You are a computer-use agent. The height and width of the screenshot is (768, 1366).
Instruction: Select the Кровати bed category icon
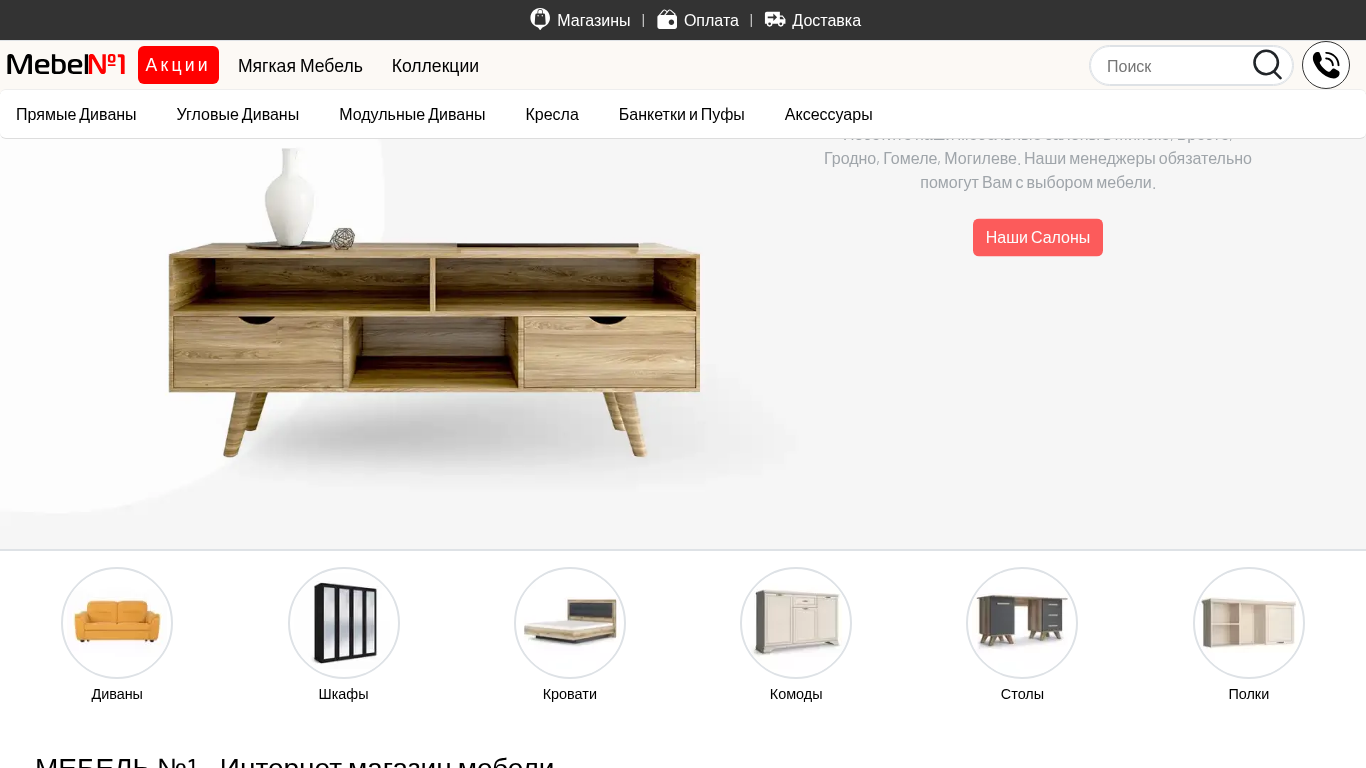pyautogui.click(x=570, y=623)
